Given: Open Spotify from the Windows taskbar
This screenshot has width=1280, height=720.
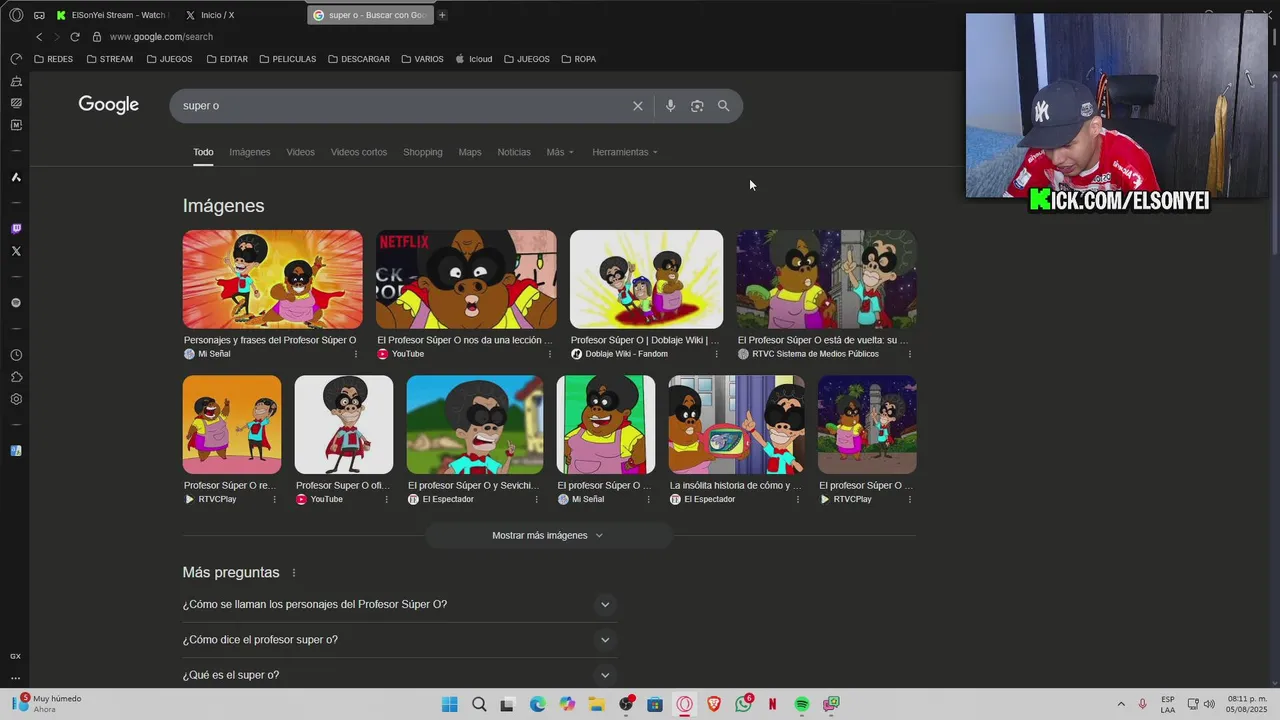Looking at the screenshot, I should [x=802, y=705].
